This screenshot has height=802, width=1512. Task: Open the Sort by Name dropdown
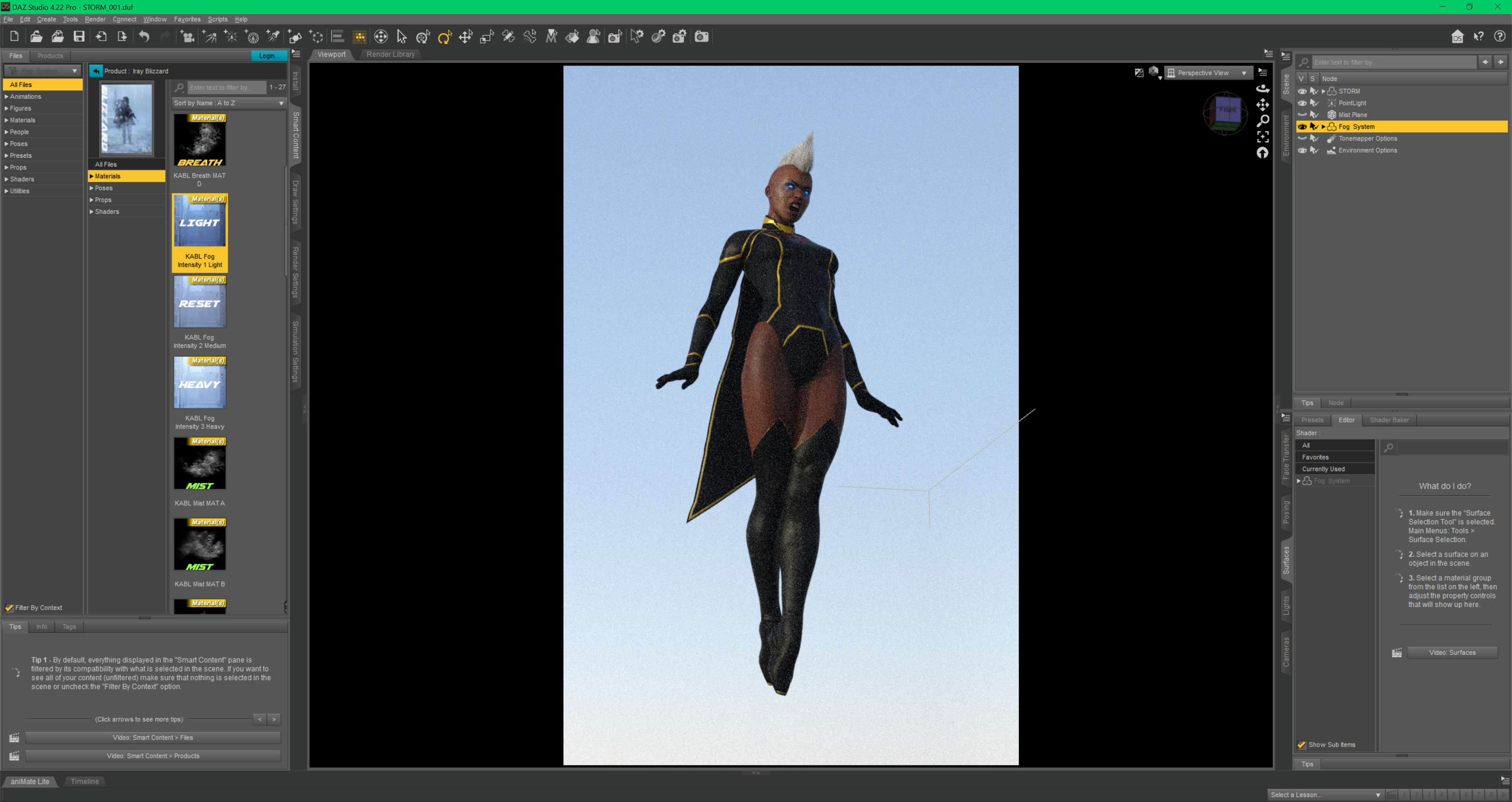[229, 103]
